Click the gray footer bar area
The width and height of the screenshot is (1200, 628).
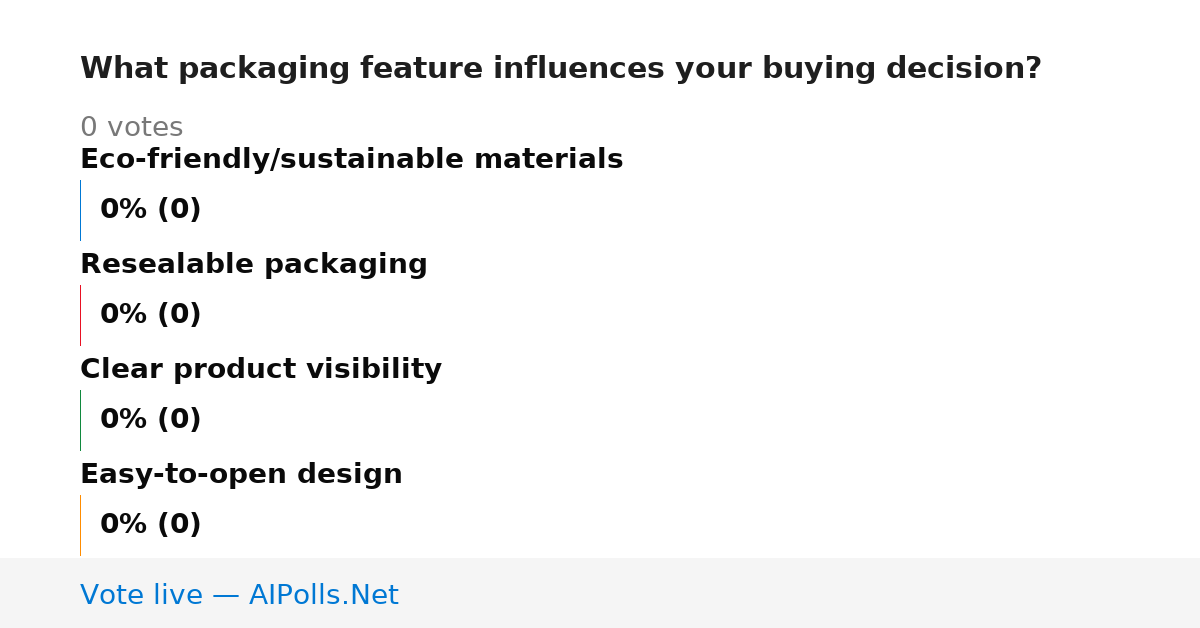pos(600,593)
